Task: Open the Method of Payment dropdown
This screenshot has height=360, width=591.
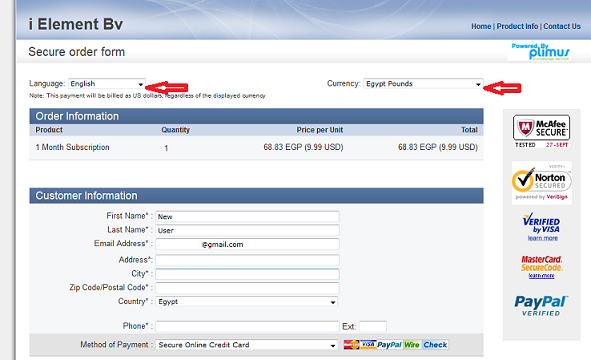Action: (x=247, y=345)
